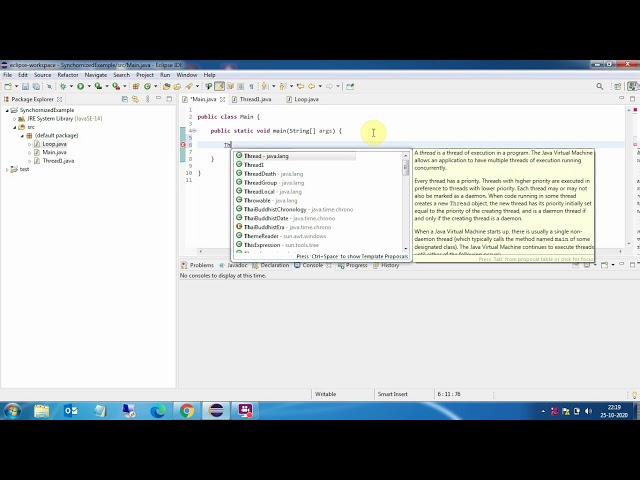Screen dimensions: 640x480
Task: Collapse the default package node
Action: coord(22,136)
